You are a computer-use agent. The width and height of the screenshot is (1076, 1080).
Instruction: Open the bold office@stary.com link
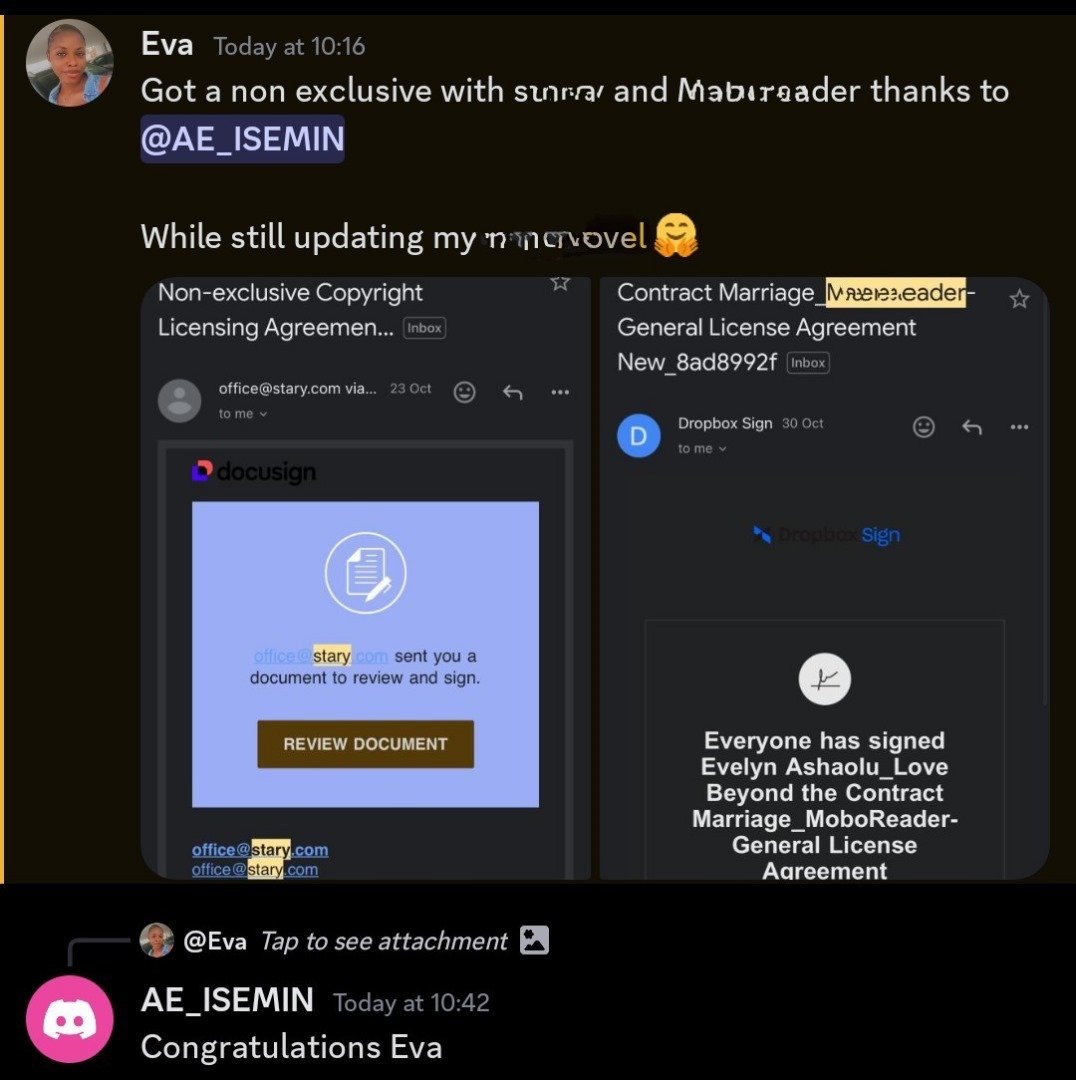click(x=260, y=849)
